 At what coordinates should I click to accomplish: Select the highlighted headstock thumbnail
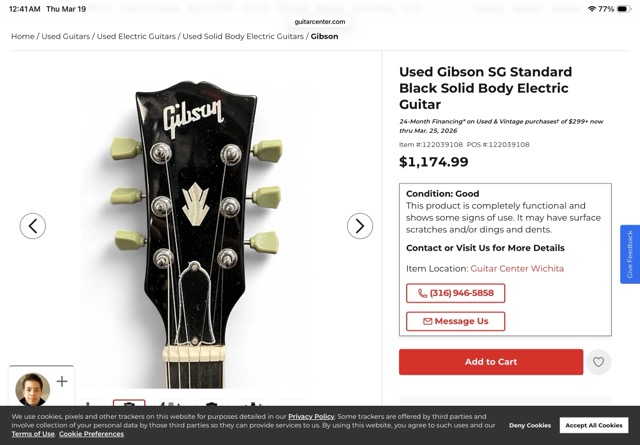[129, 405]
